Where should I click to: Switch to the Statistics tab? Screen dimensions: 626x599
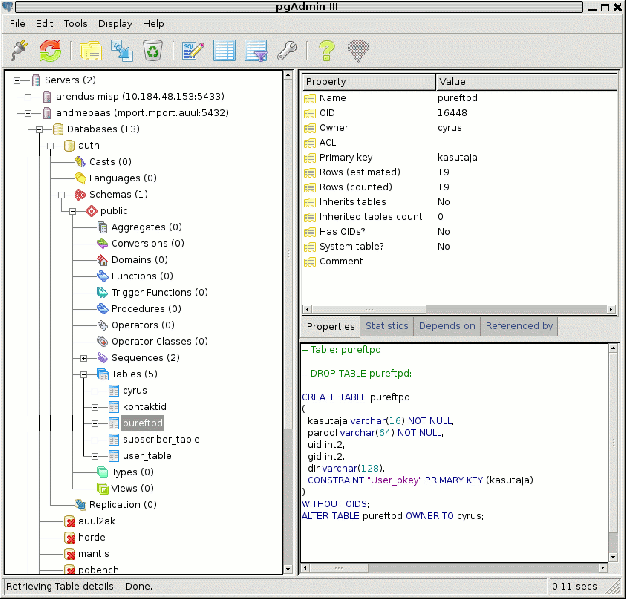(x=387, y=326)
